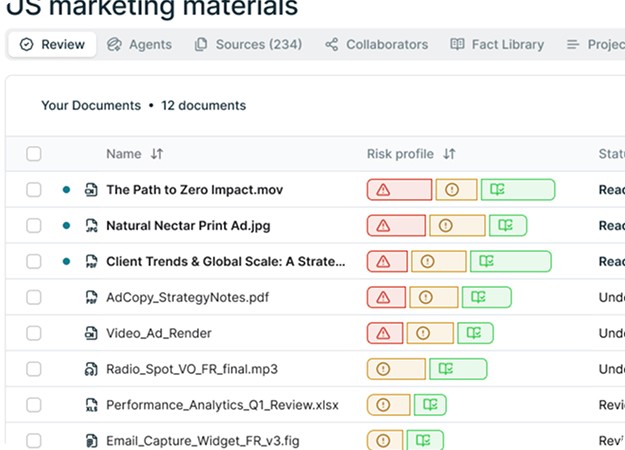The width and height of the screenshot is (625, 450).
Task: Click the audio file icon for Radio_Spot_VO_FR_final.mp3
Action: click(x=91, y=370)
